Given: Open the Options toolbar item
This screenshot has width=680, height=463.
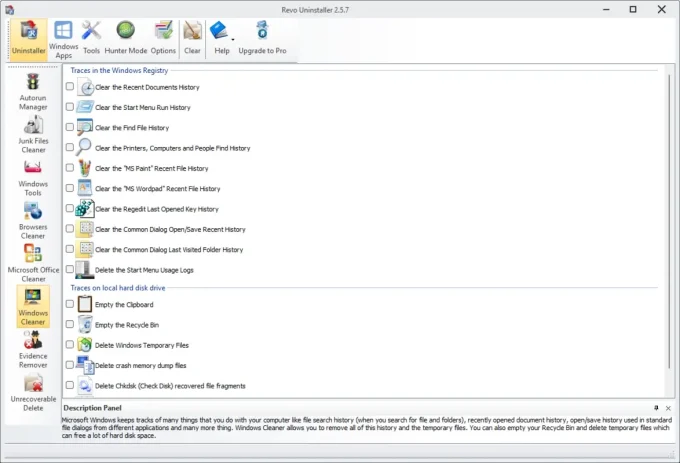Looking at the screenshot, I should pyautogui.click(x=163, y=37).
